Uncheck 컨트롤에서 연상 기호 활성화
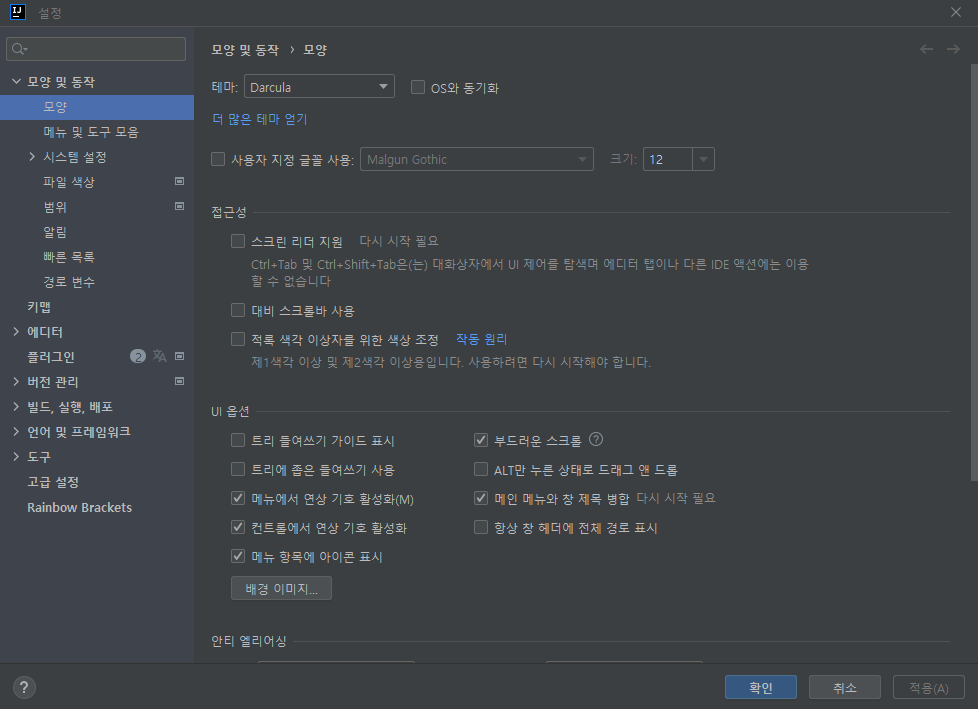This screenshot has width=978, height=709. (238, 527)
